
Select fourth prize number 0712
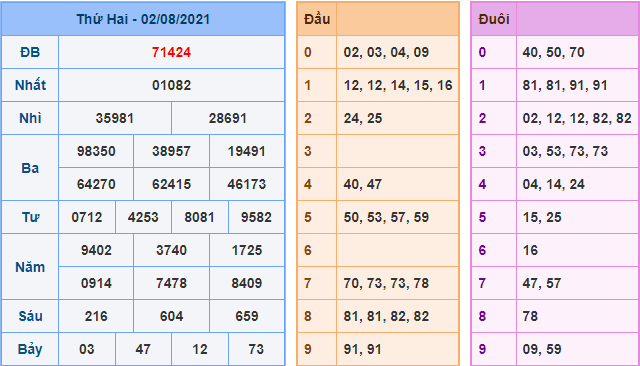(87, 217)
